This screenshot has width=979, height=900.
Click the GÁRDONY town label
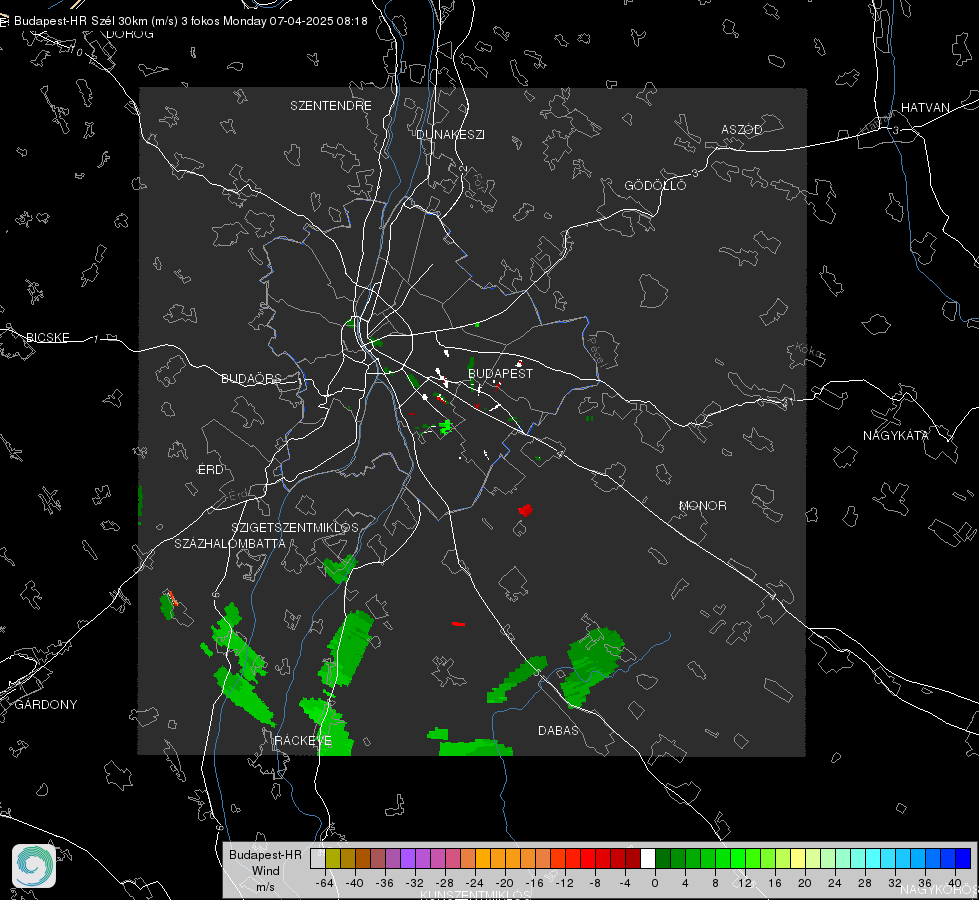(x=46, y=705)
